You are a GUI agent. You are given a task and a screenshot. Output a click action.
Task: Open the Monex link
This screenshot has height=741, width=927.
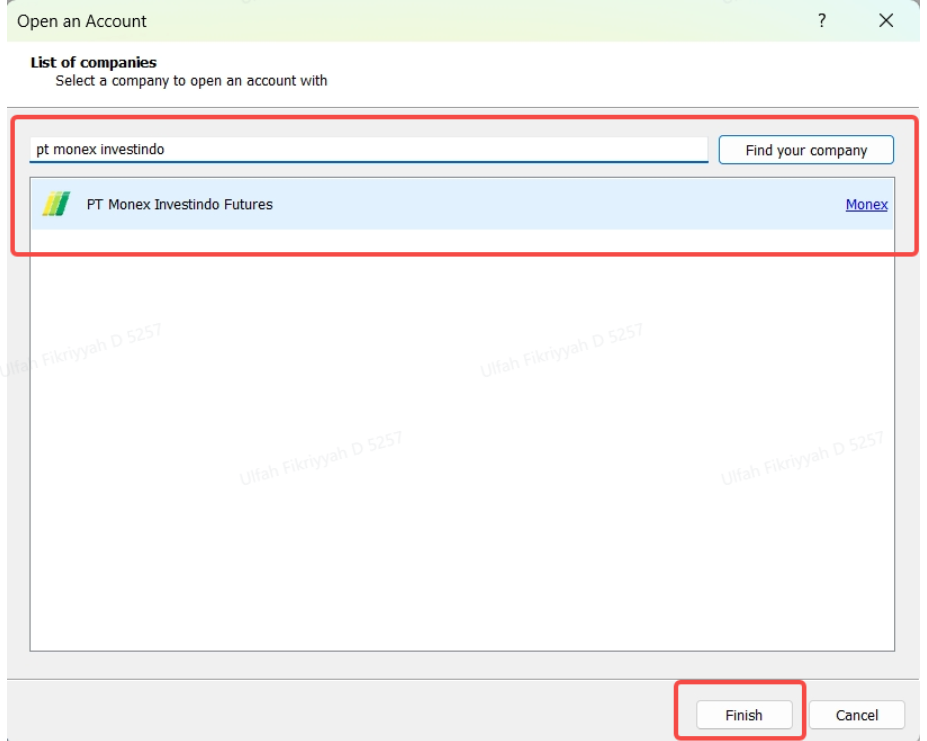(866, 205)
